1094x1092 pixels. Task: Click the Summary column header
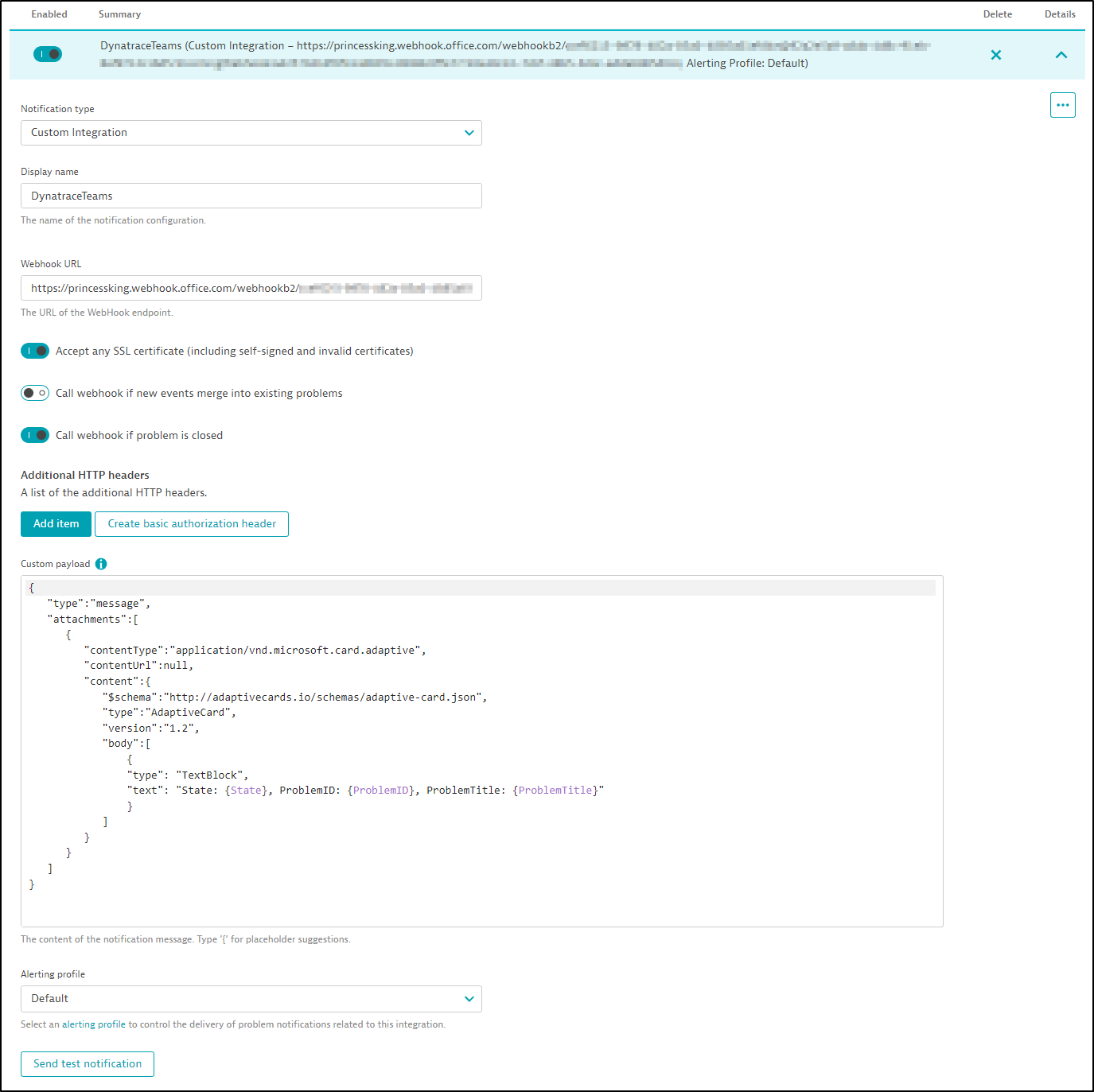(119, 14)
